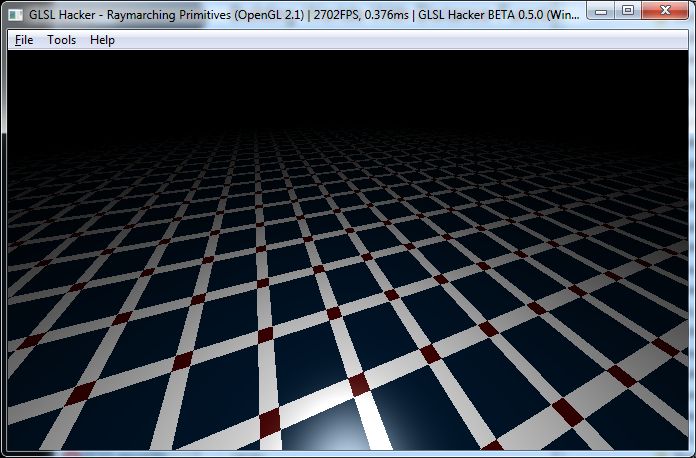Click the GLSL Hacker app icon in title bar
696x458 pixels.
coord(16,11)
